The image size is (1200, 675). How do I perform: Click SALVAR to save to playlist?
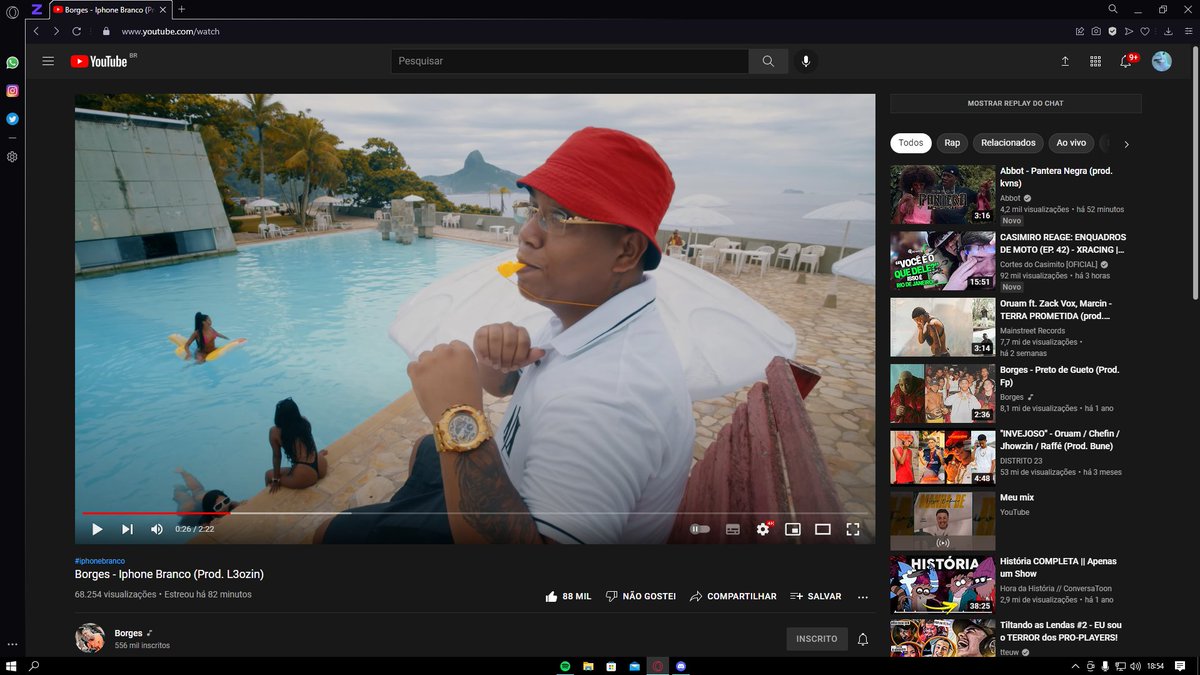pyautogui.click(x=815, y=596)
